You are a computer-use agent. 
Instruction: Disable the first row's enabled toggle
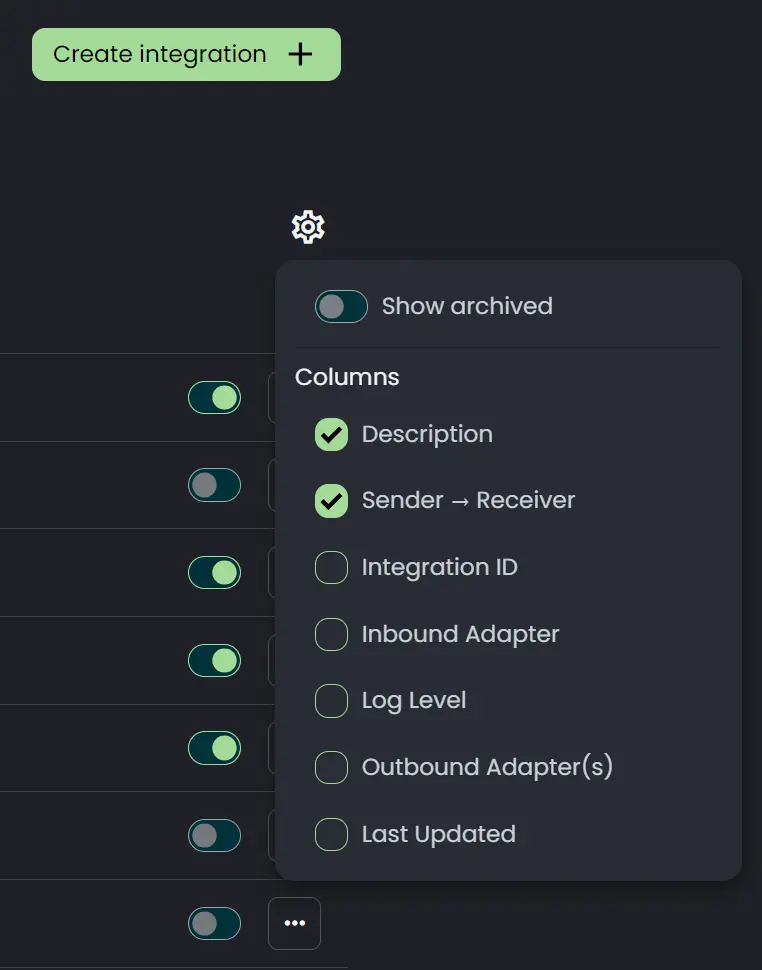pos(215,397)
